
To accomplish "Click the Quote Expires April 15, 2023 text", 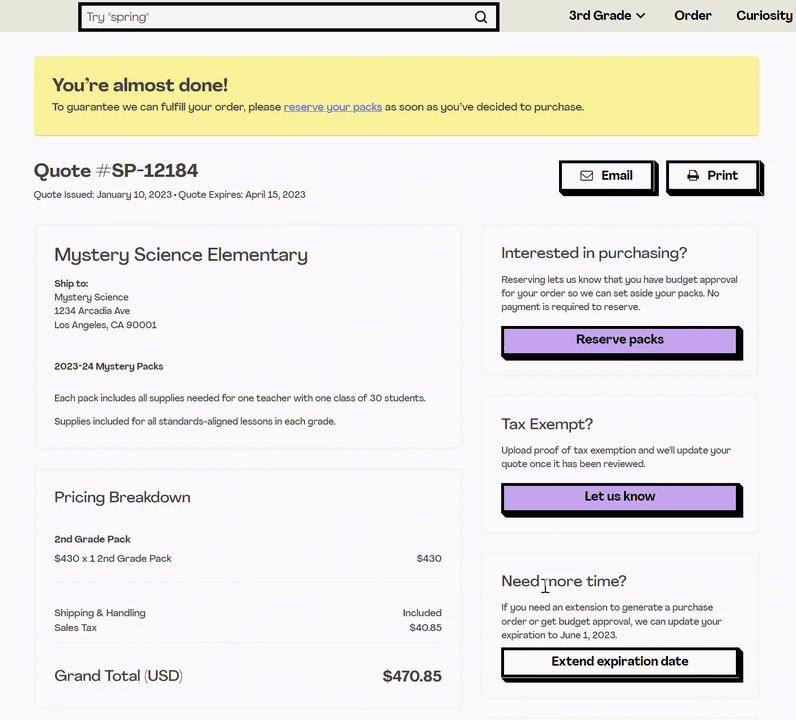I will pos(242,195).
